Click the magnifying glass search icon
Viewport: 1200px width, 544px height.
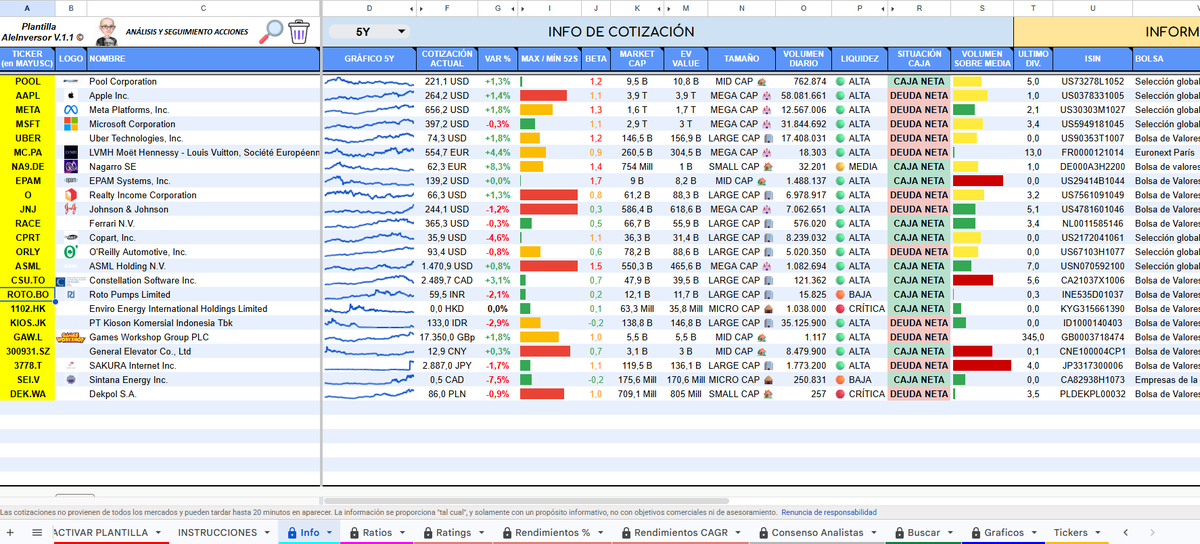[x=271, y=31]
